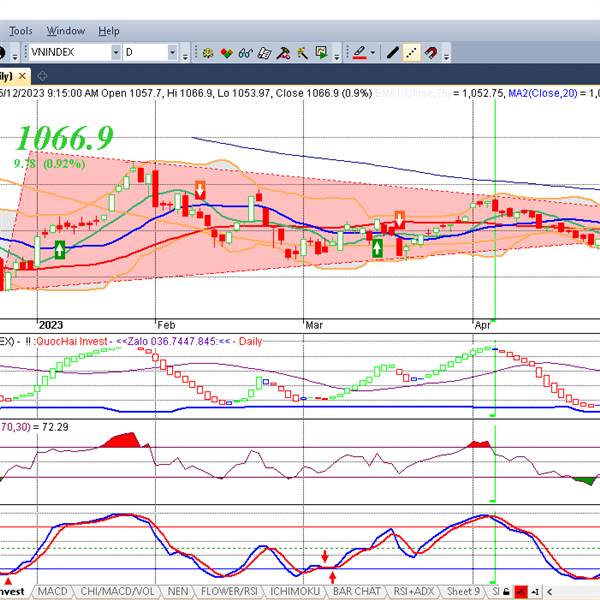Open the Help menu
This screenshot has width=600, height=600.
tap(109, 31)
